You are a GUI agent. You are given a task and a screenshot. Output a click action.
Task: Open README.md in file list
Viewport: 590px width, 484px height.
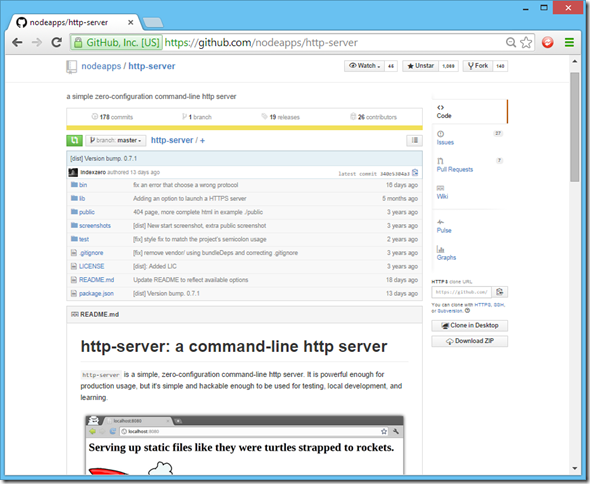coord(96,280)
